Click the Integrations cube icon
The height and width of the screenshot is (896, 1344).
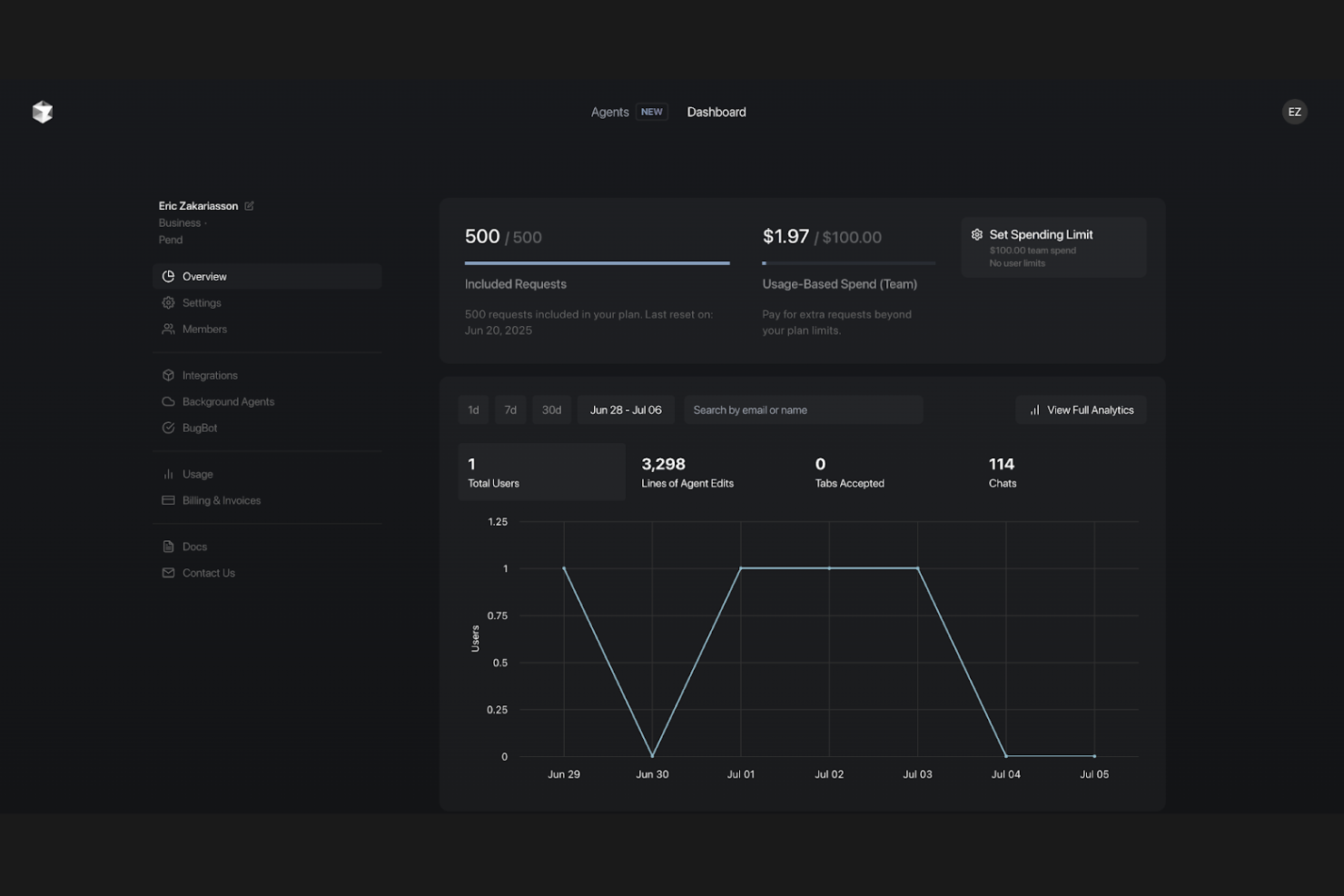click(168, 376)
